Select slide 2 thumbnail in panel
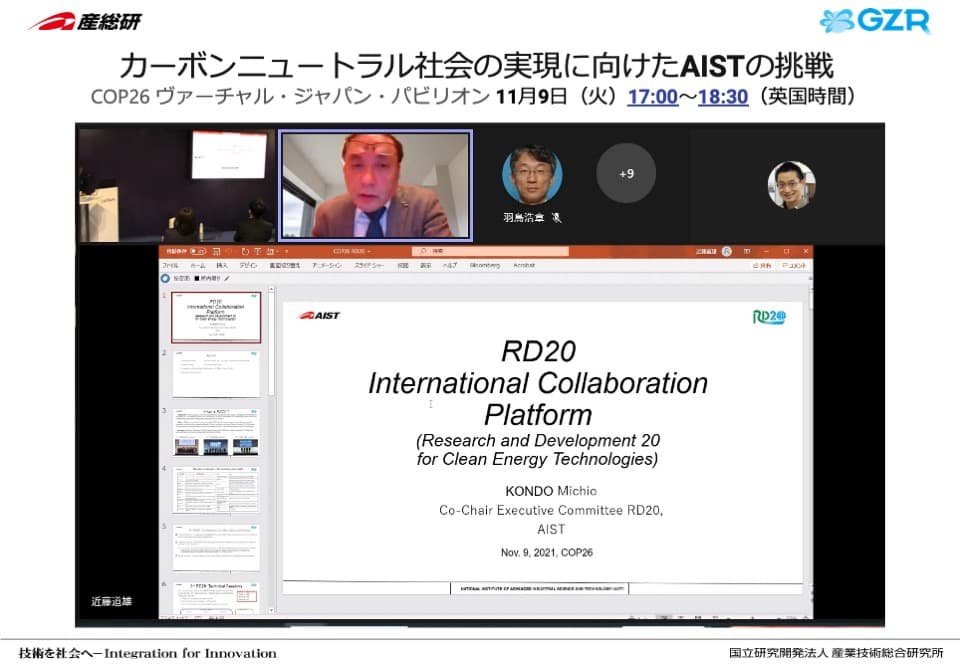This screenshot has width=960, height=665. 216,373
